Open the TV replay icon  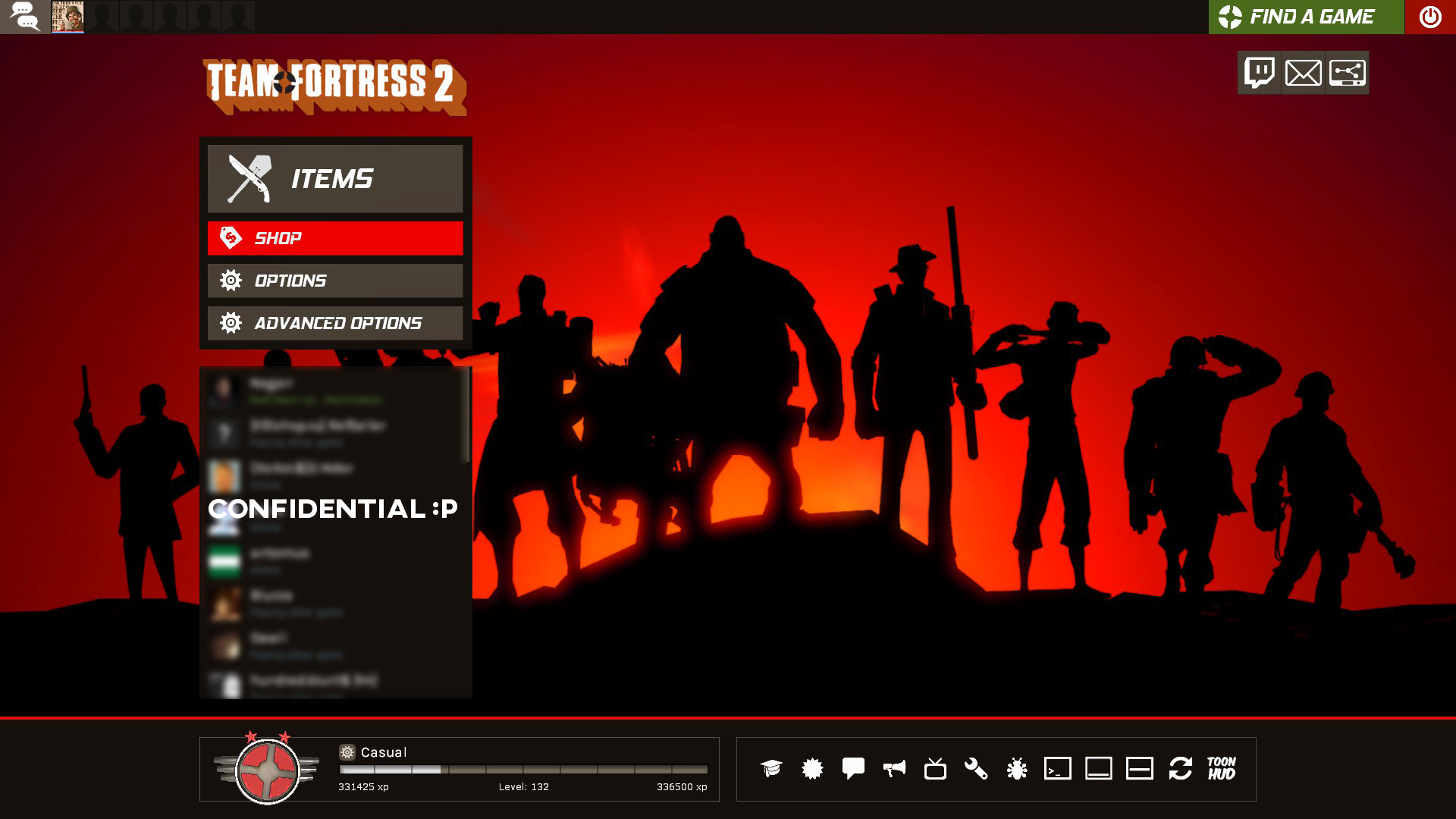point(935,768)
